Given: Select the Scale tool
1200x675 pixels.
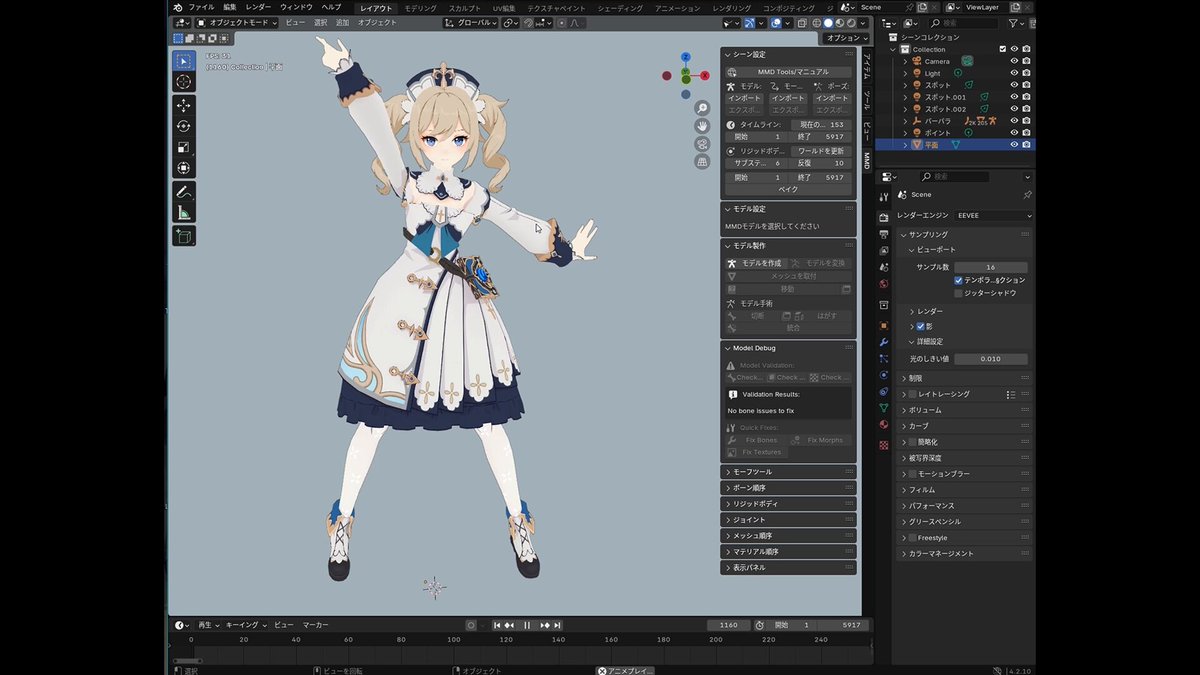Looking at the screenshot, I should pos(184,147).
